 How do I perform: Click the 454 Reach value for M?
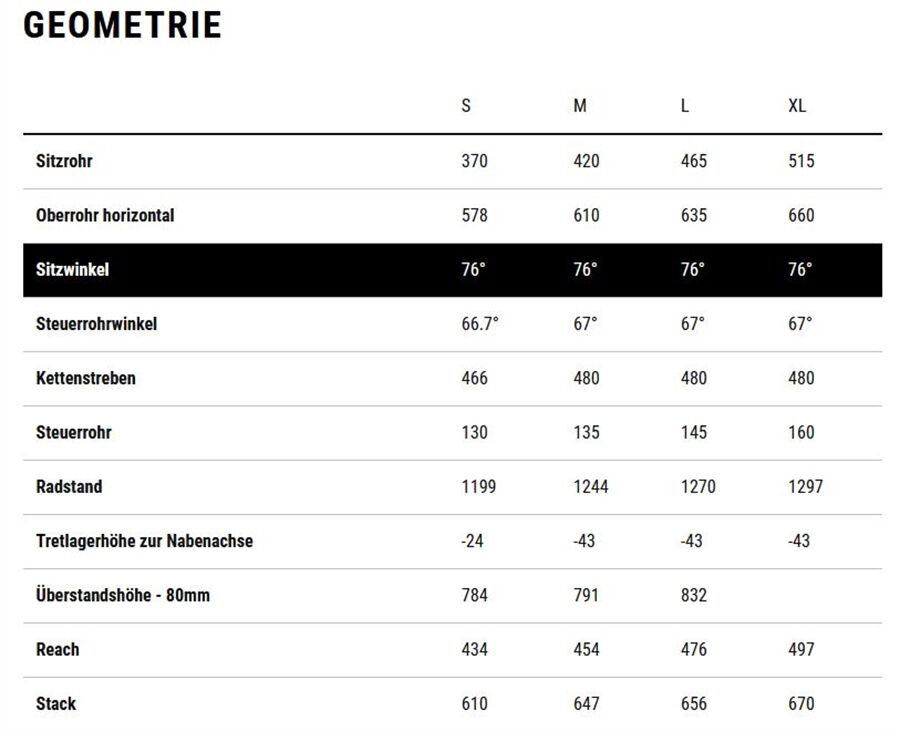(587, 650)
